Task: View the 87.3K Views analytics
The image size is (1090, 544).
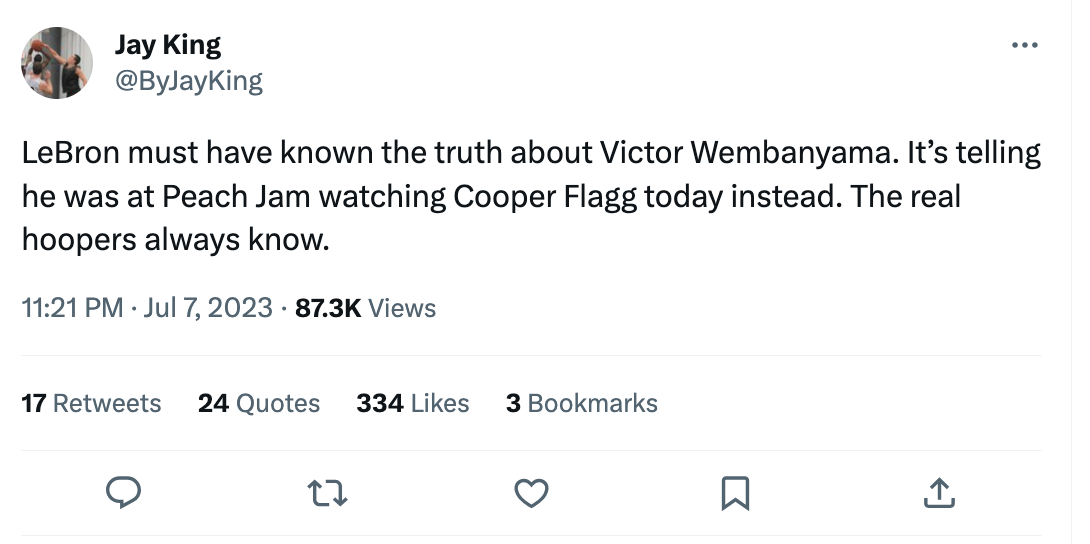Action: point(366,308)
